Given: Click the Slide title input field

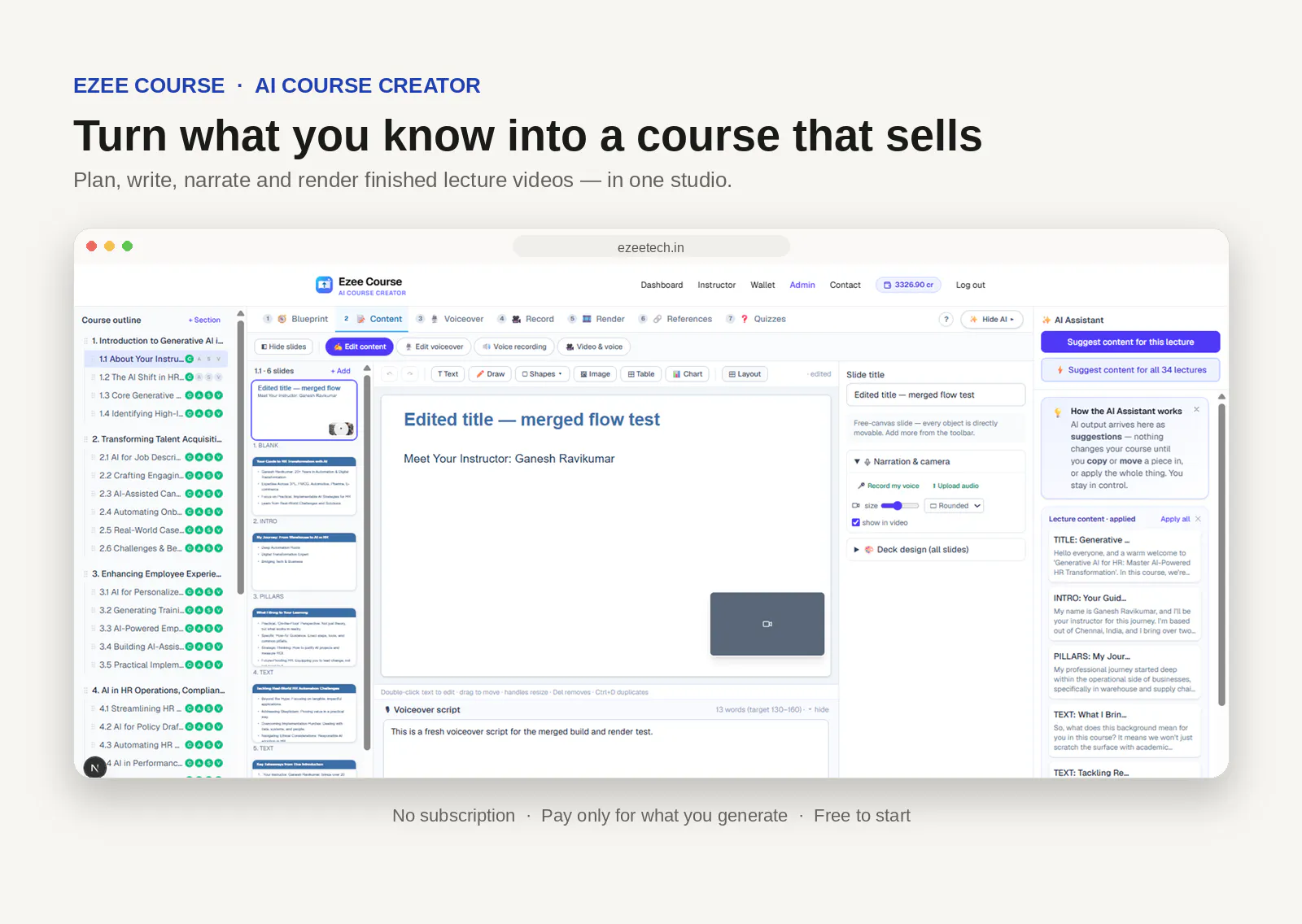Looking at the screenshot, I should click(935, 395).
